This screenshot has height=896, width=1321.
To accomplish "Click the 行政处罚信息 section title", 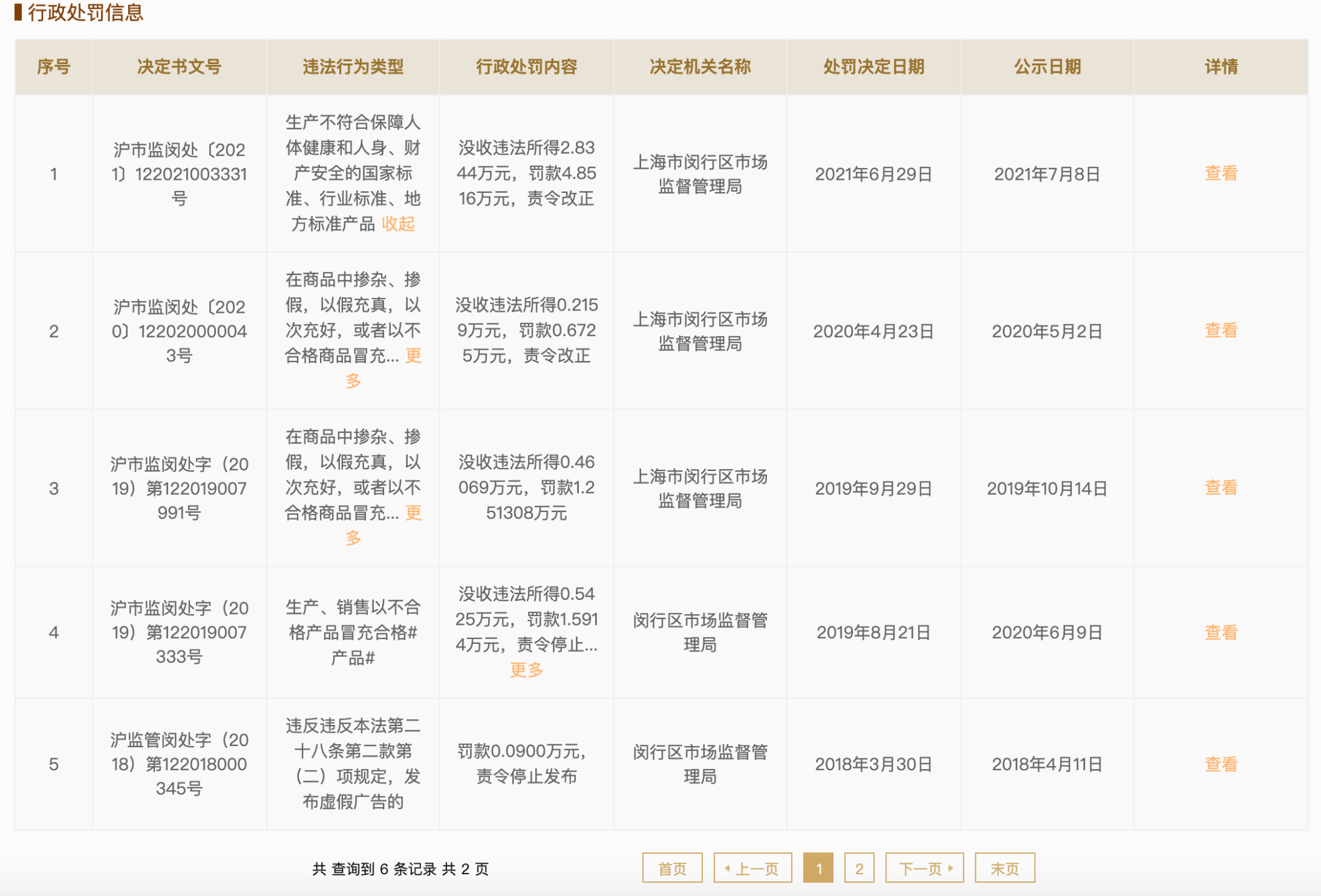I will point(85,12).
